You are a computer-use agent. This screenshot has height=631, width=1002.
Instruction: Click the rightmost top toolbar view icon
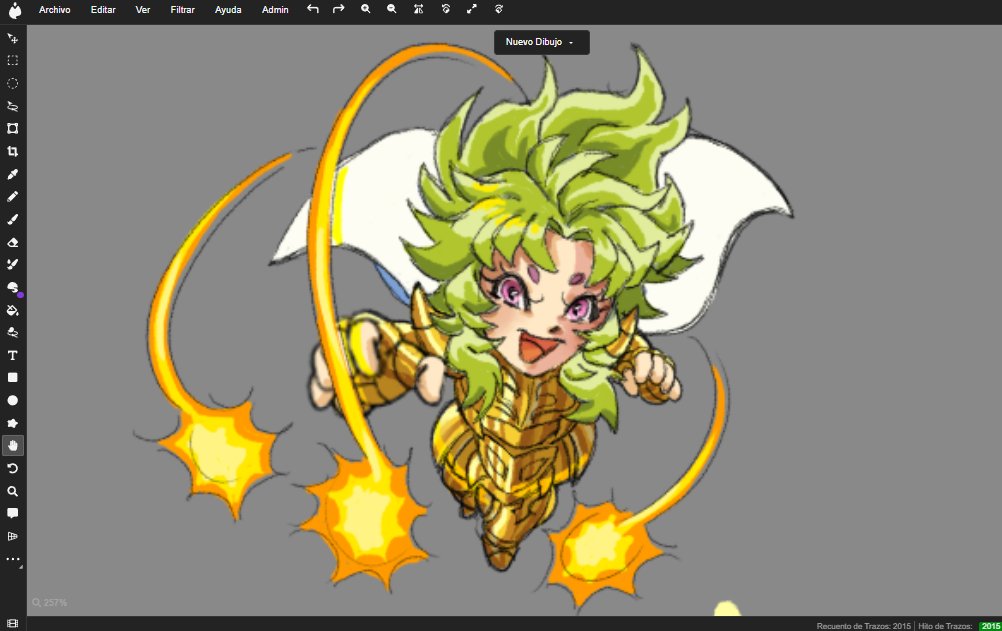click(x=498, y=9)
